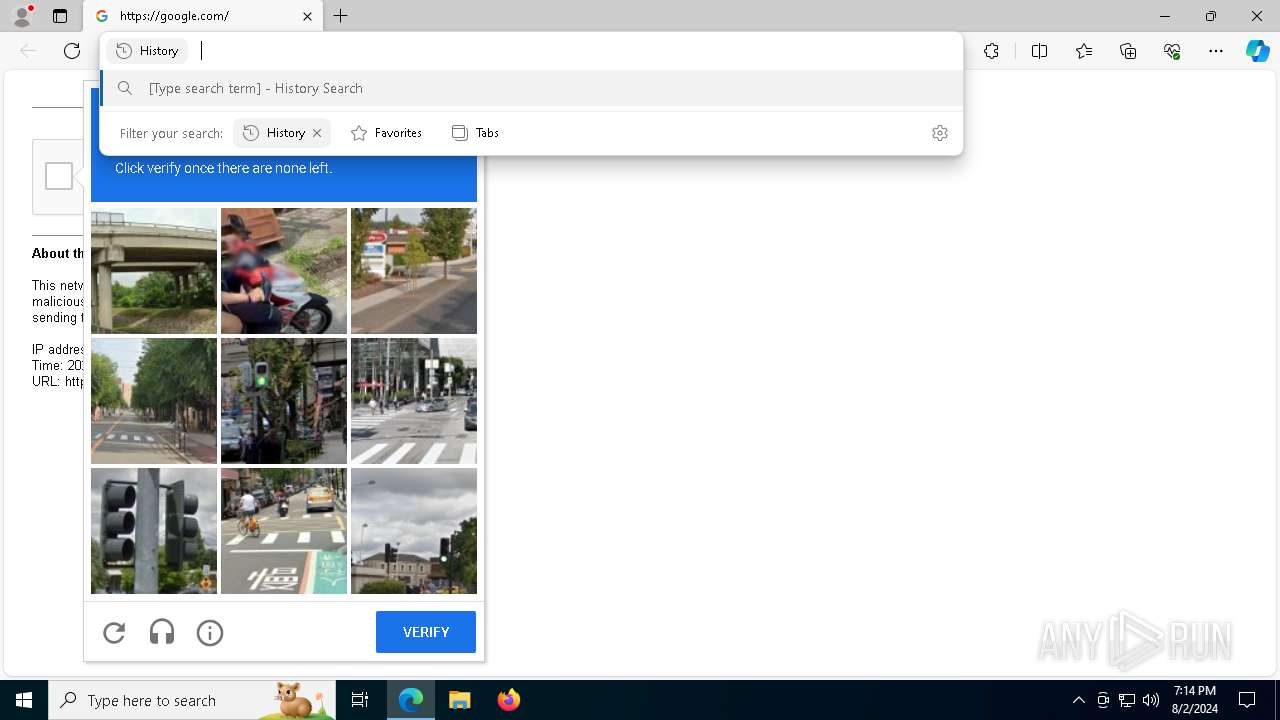Select the tree-lined street crosswalk image
1280x720 pixels.
point(154,401)
